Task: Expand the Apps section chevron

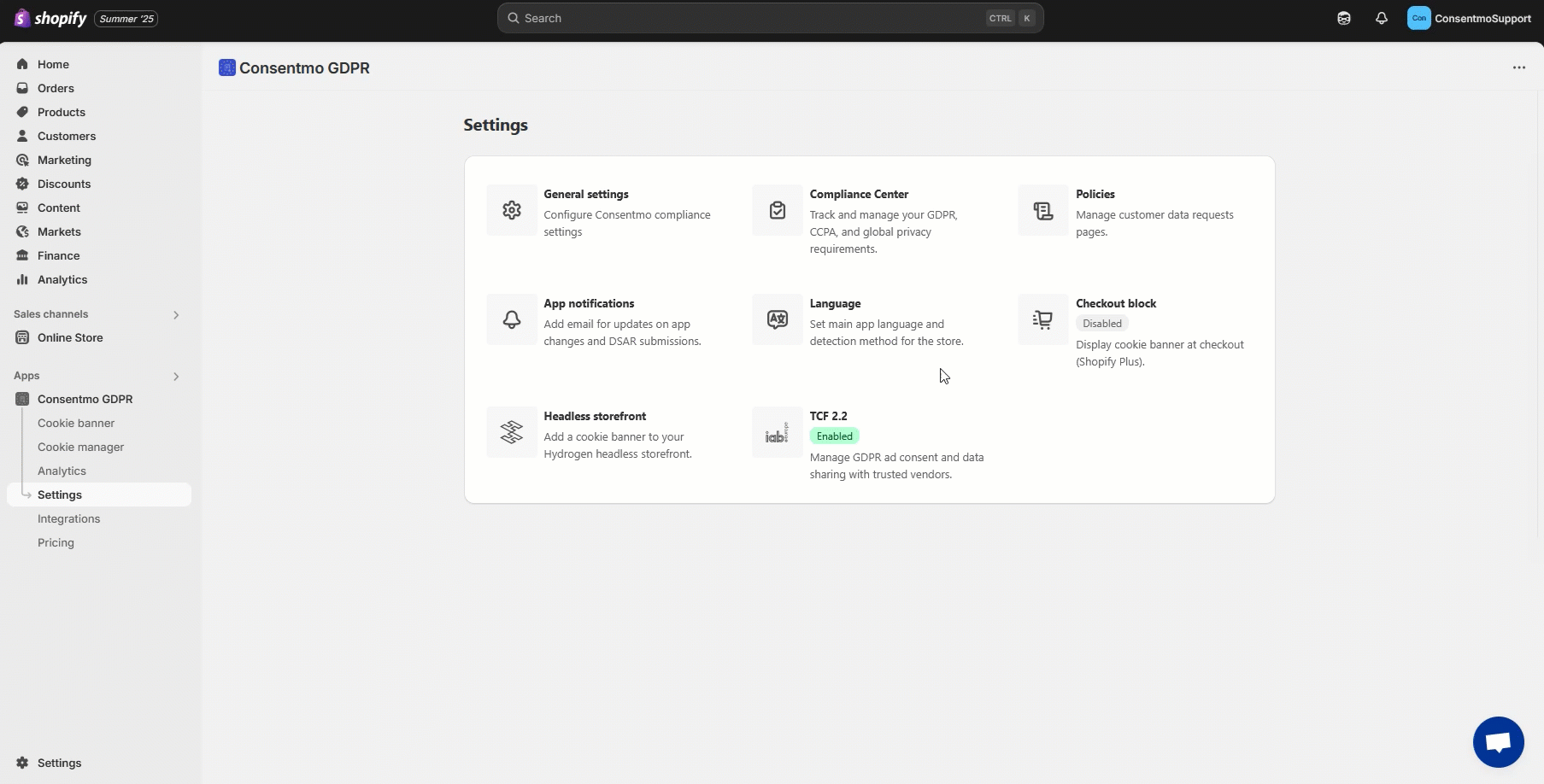Action: (x=176, y=377)
